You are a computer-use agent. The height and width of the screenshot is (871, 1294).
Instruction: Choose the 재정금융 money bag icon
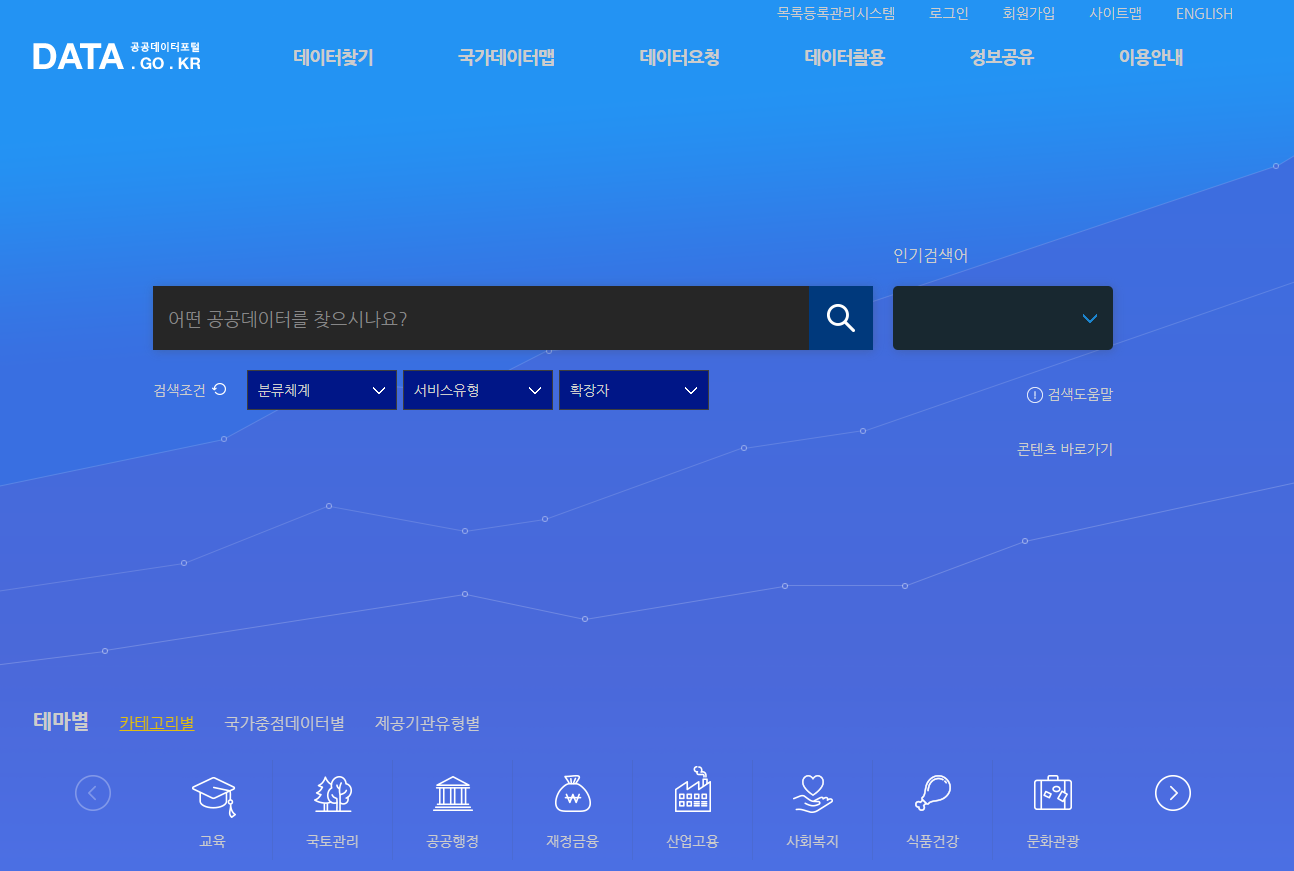click(x=573, y=794)
